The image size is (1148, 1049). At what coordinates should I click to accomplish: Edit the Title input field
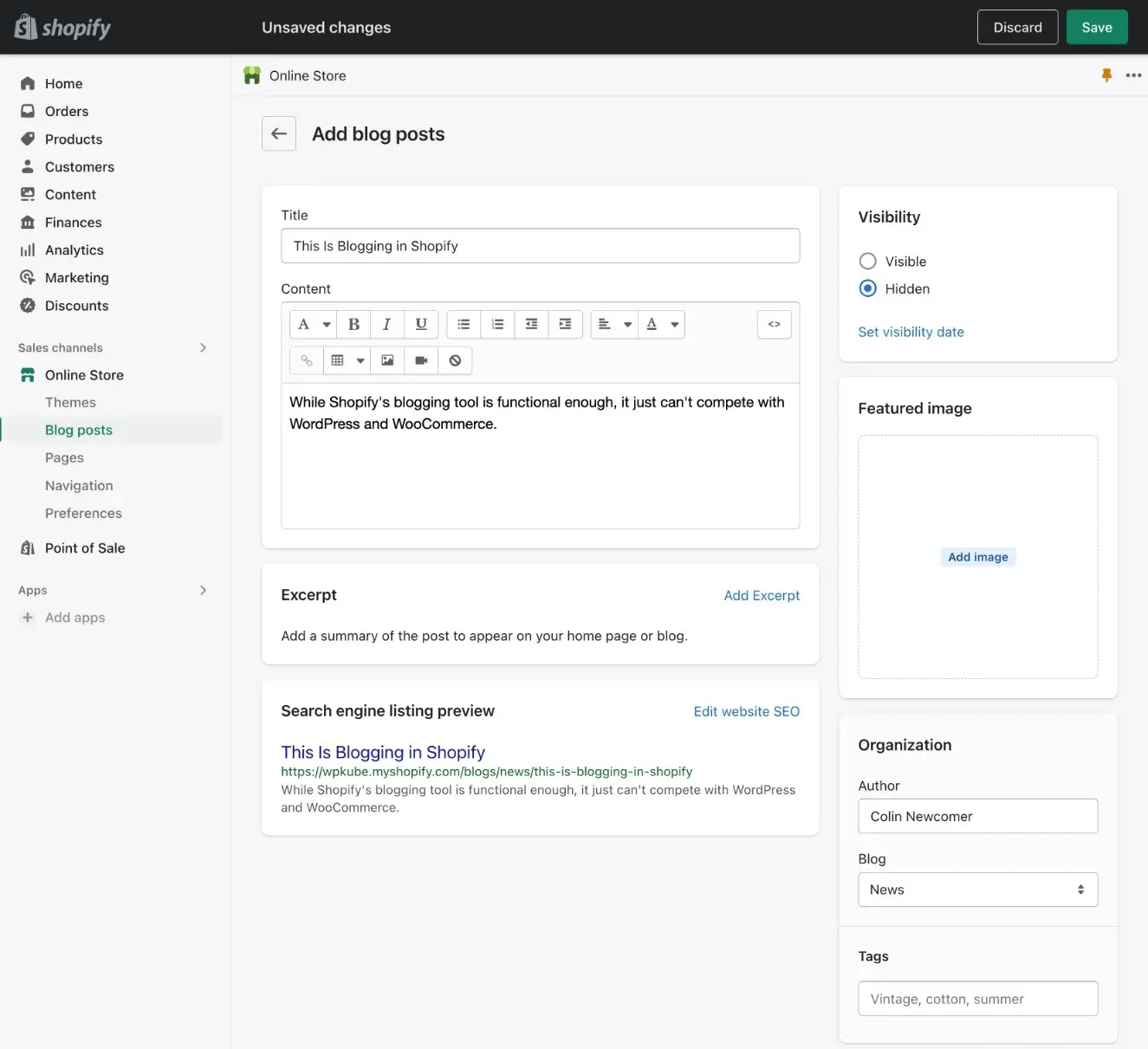540,246
